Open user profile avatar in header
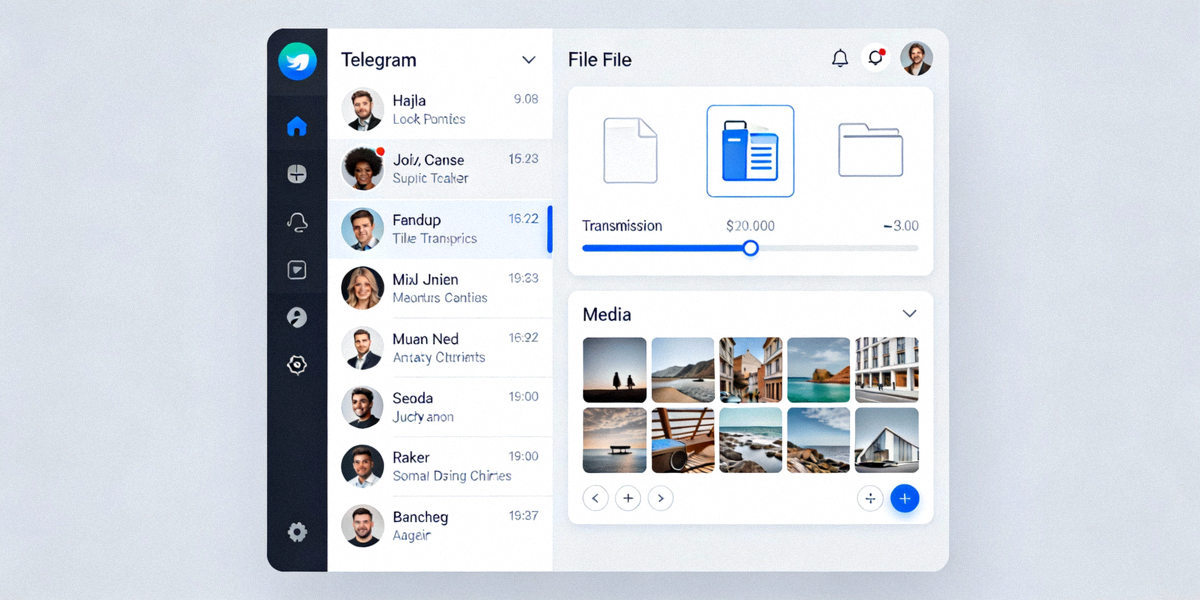 pos(916,59)
